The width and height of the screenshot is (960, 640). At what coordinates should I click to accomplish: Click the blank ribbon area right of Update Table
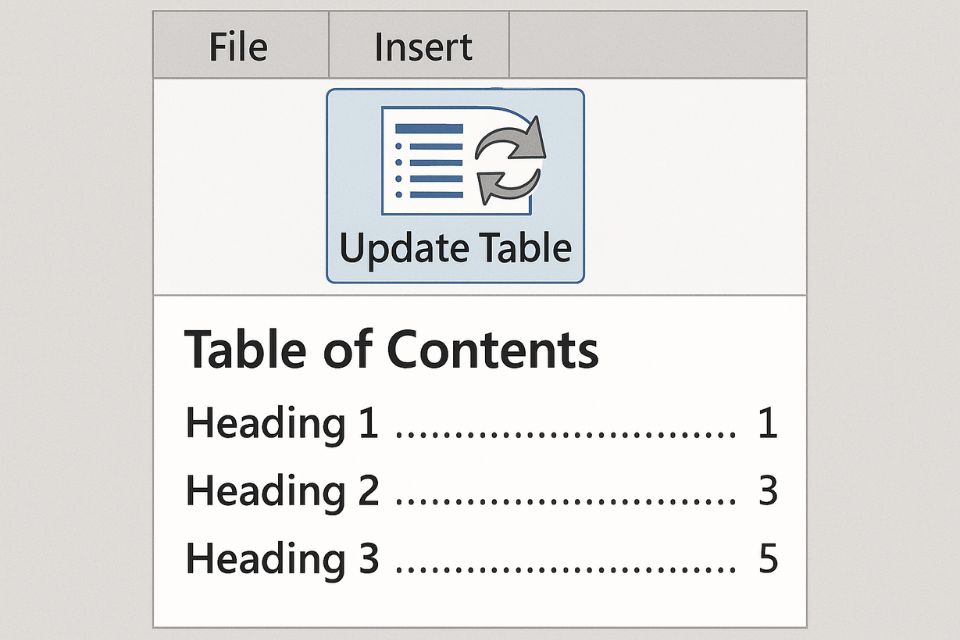coord(695,186)
